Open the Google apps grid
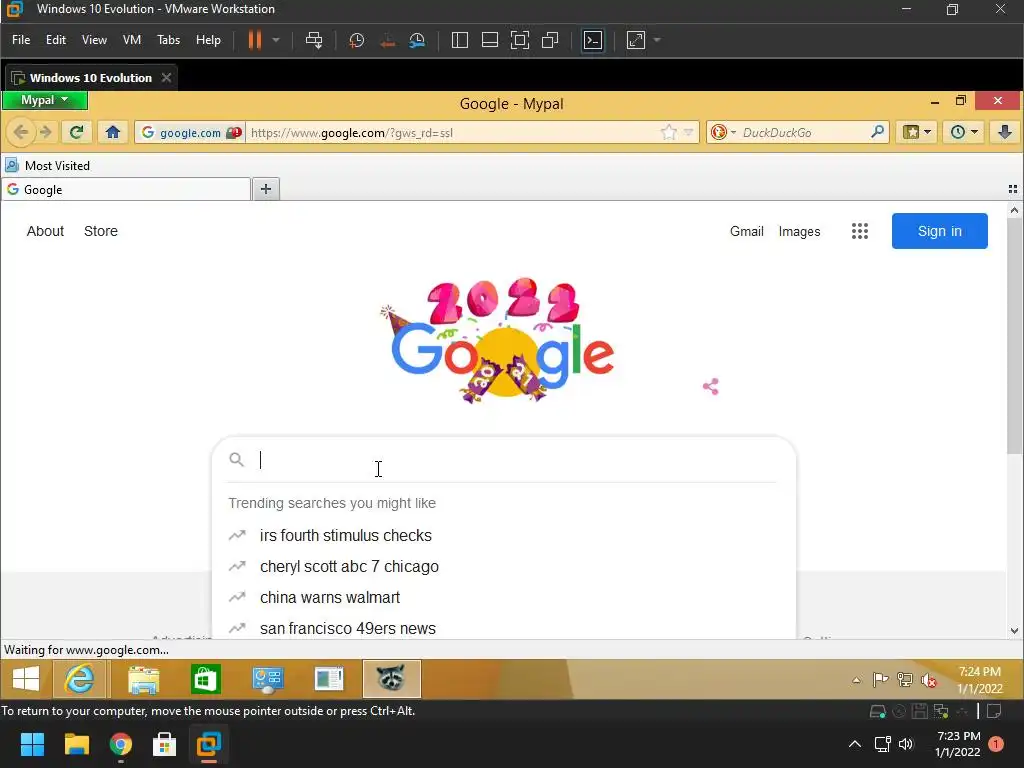Image resolution: width=1024 pixels, height=768 pixels. point(859,231)
